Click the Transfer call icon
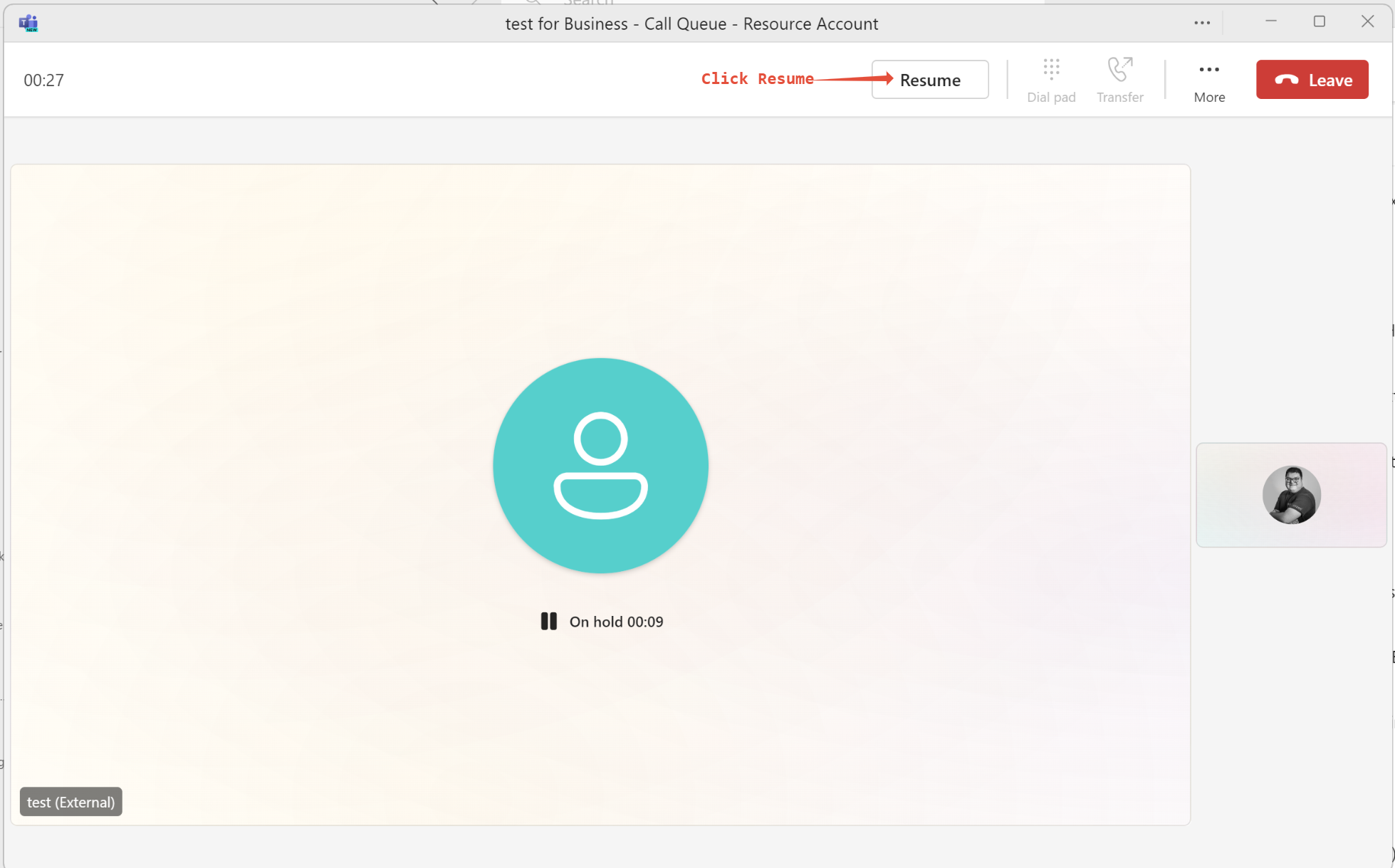Image resolution: width=1395 pixels, height=868 pixels. (x=1119, y=70)
